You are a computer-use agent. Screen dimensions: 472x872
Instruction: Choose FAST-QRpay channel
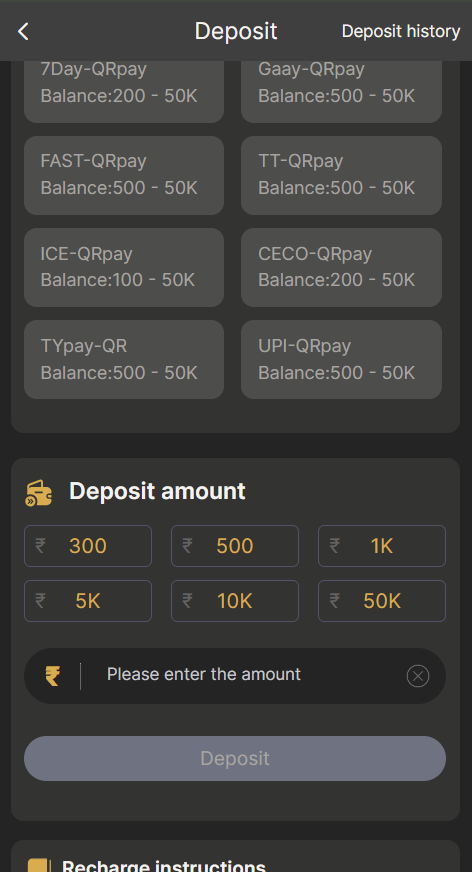(123, 175)
